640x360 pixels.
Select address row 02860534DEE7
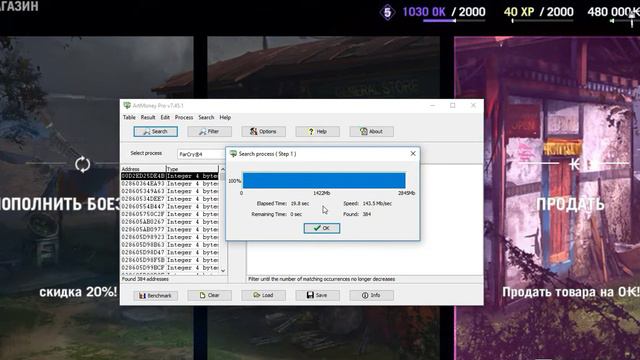pos(170,199)
